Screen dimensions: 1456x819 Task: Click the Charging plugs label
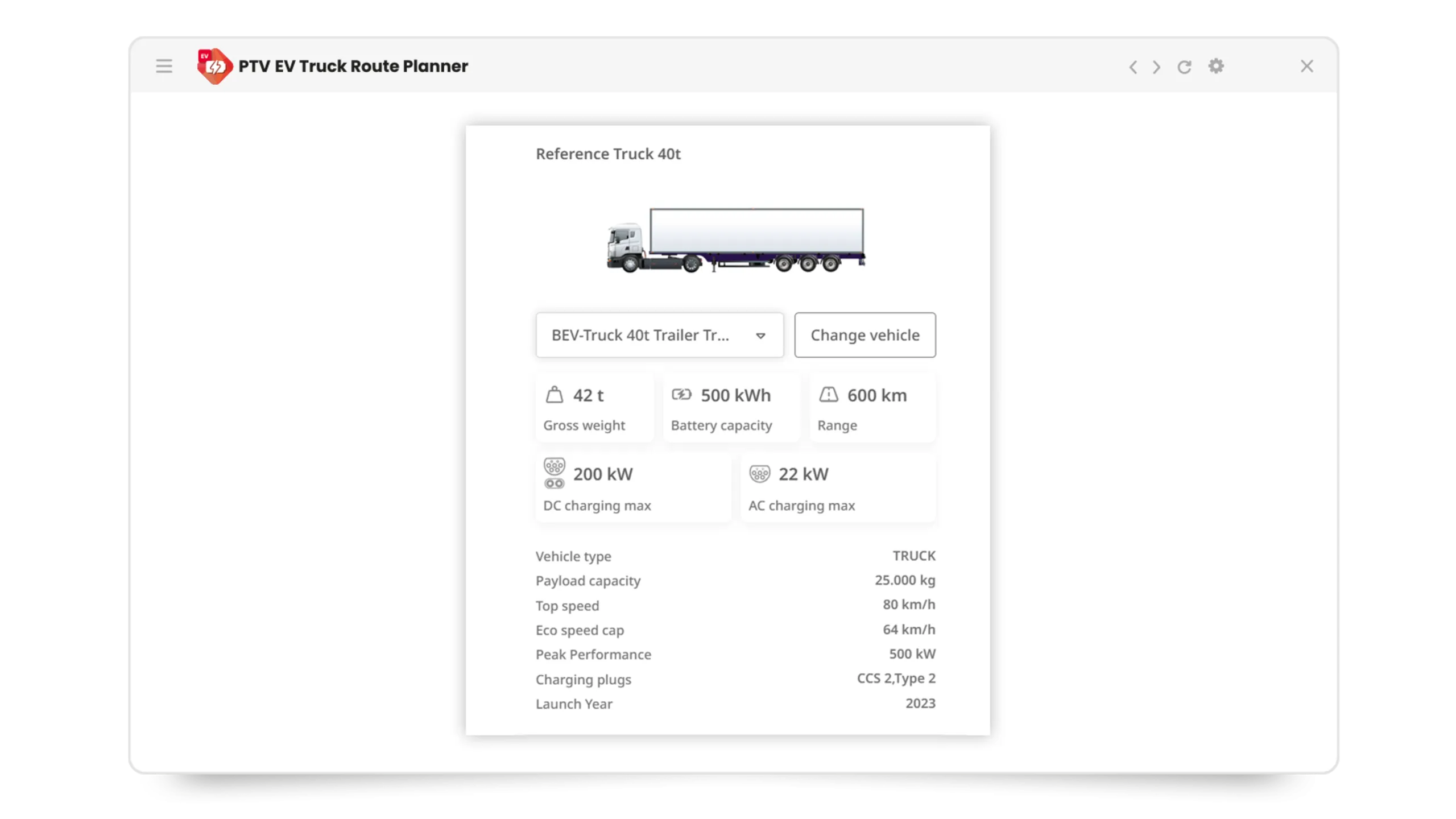click(x=584, y=680)
